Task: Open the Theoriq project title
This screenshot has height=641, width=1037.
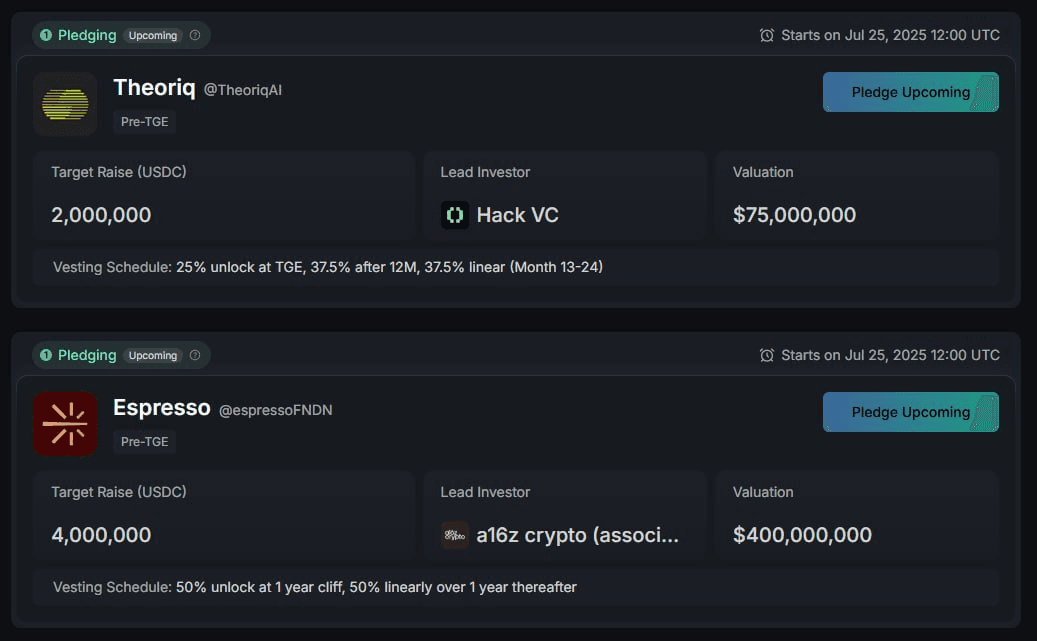Action: click(154, 87)
